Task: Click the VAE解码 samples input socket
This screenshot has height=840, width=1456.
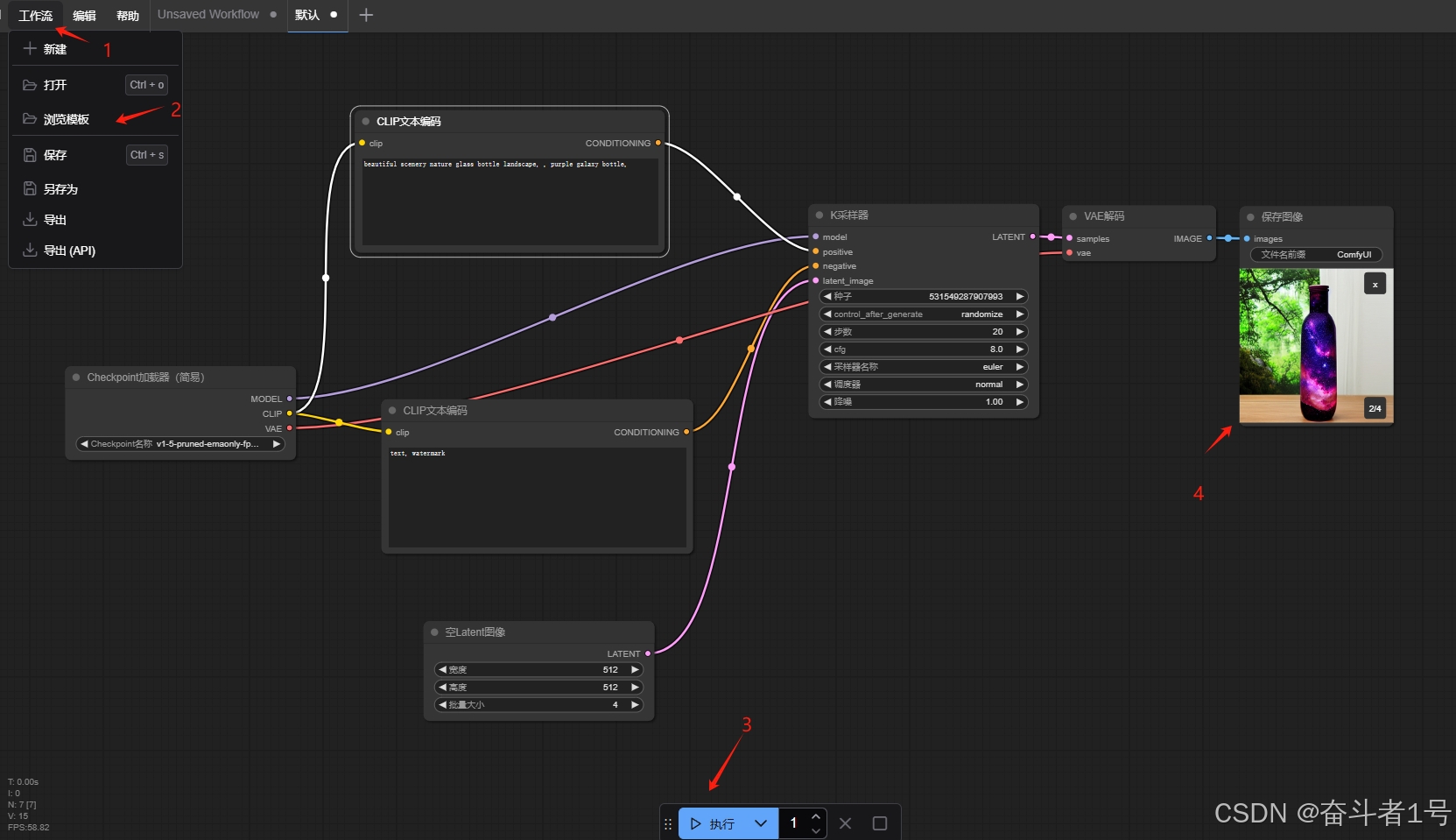Action: pos(1070,238)
